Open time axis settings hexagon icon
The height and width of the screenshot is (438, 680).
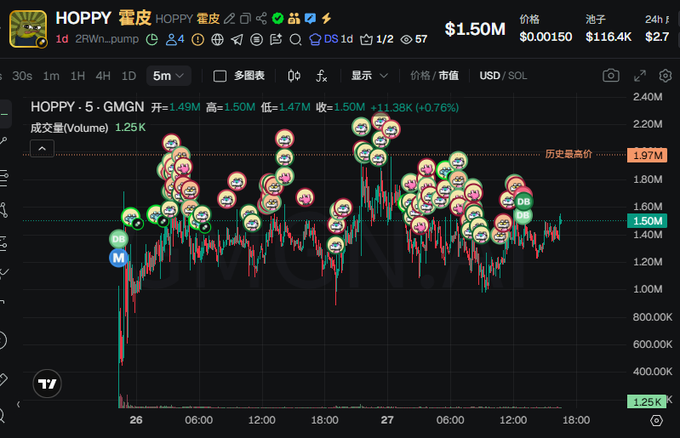pyautogui.click(x=656, y=420)
